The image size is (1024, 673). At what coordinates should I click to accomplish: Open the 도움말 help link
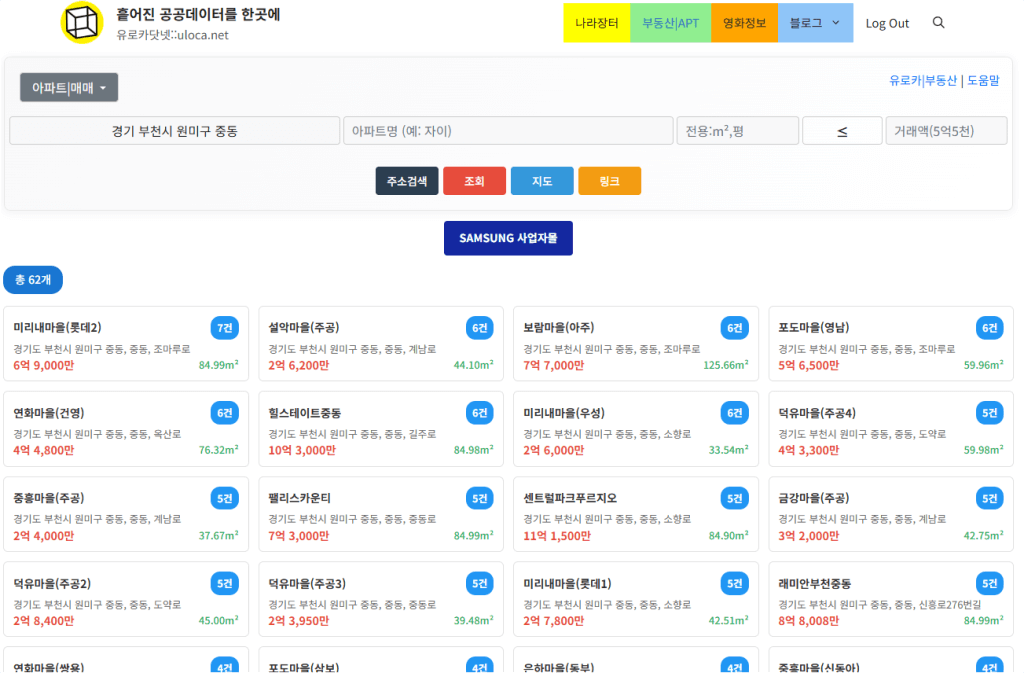(983, 80)
